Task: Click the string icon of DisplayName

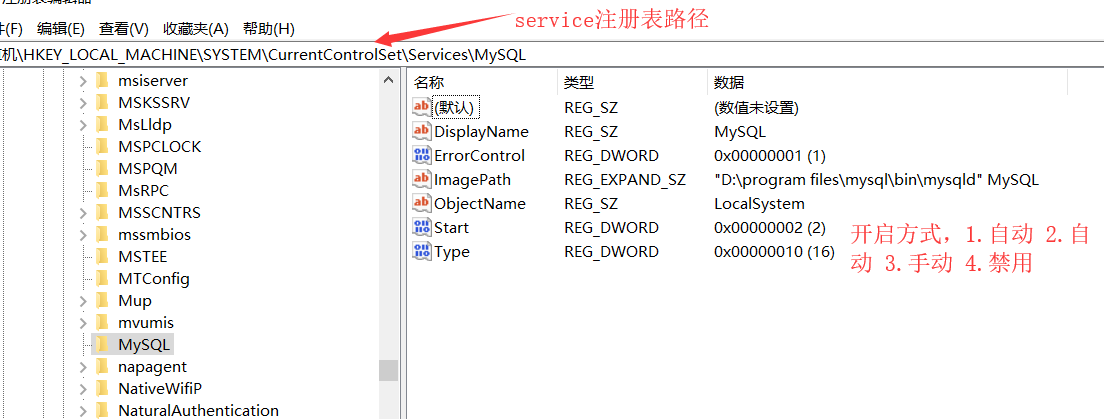Action: pyautogui.click(x=421, y=131)
